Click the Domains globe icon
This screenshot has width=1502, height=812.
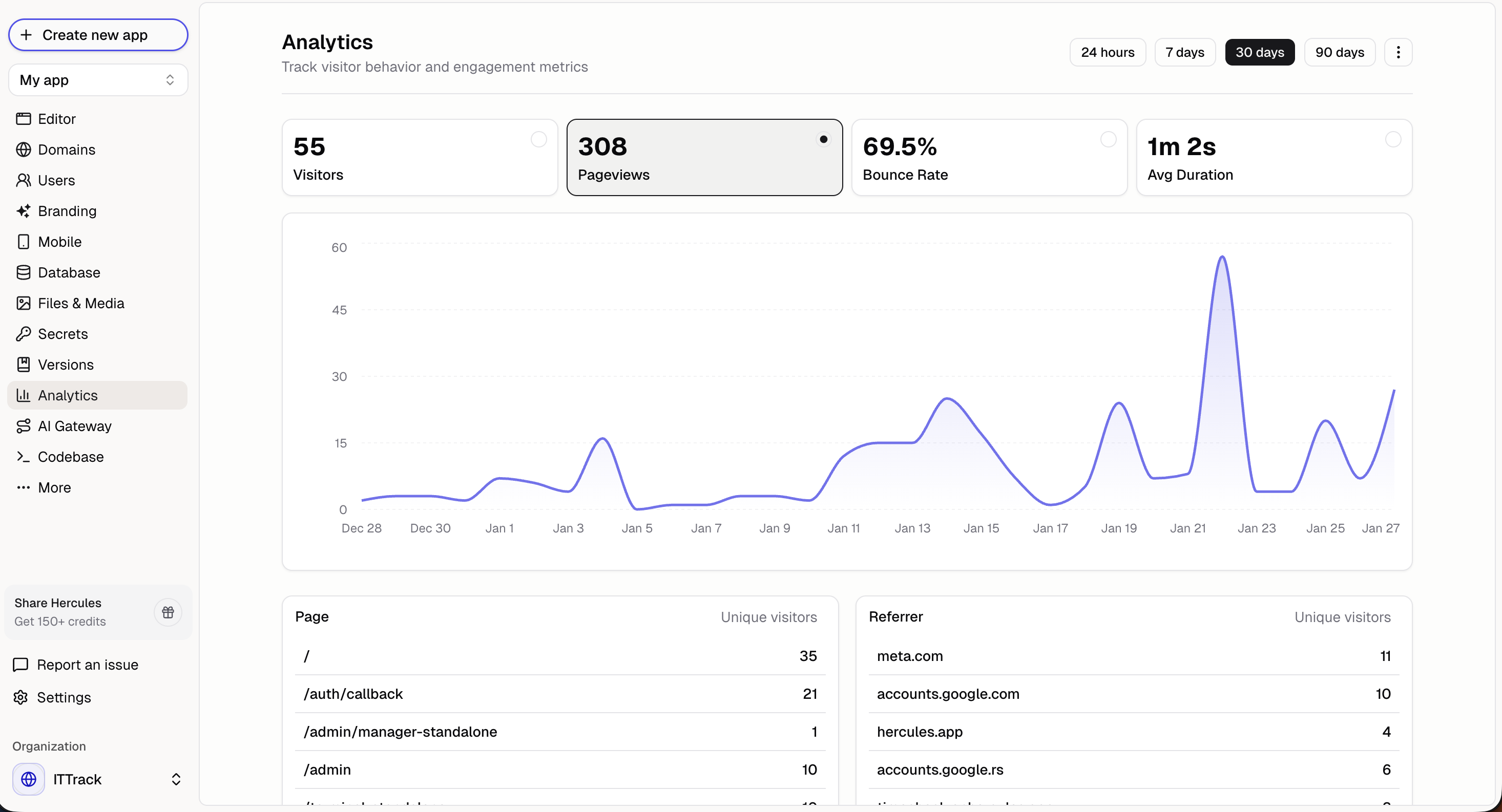(24, 150)
